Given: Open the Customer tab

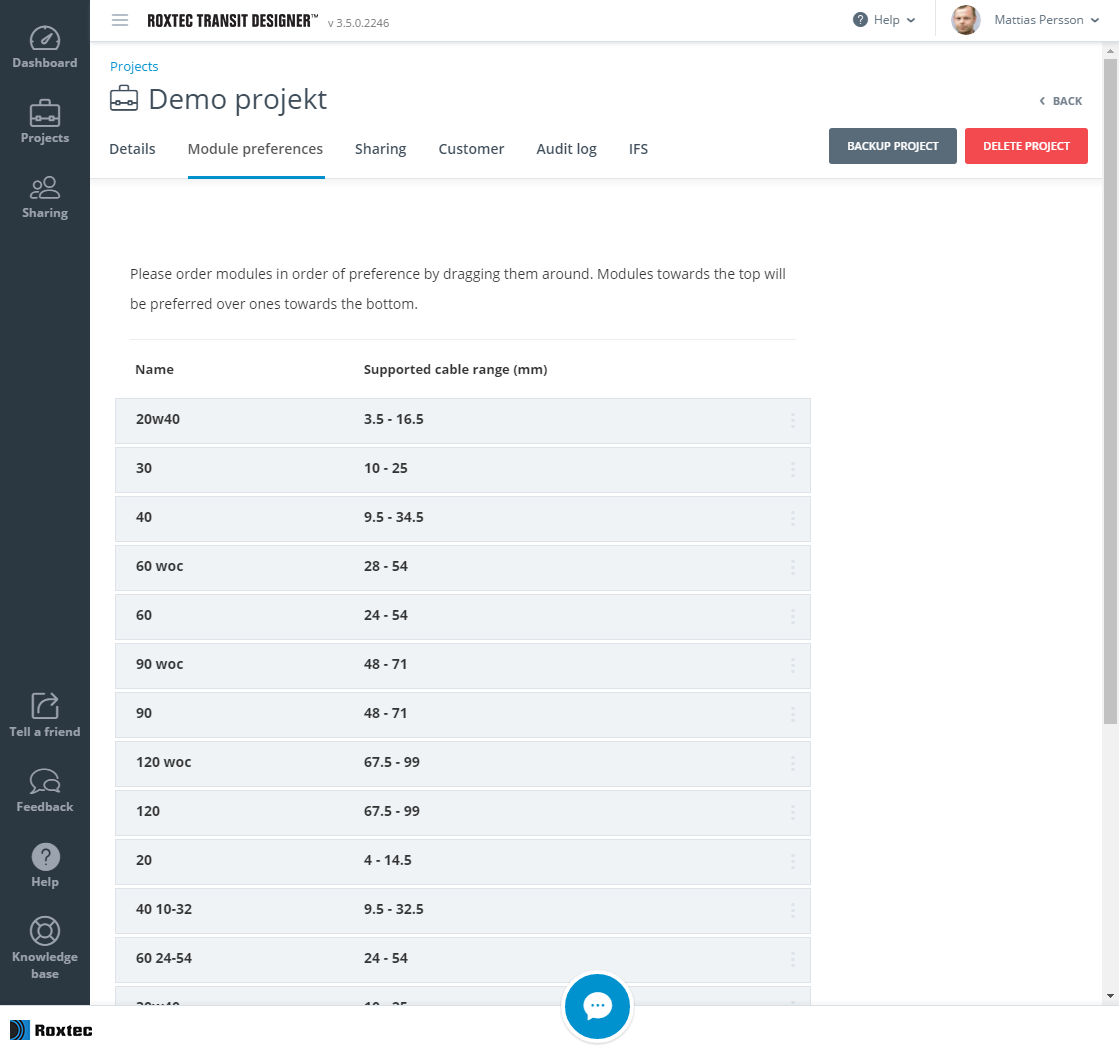Looking at the screenshot, I should point(471,149).
